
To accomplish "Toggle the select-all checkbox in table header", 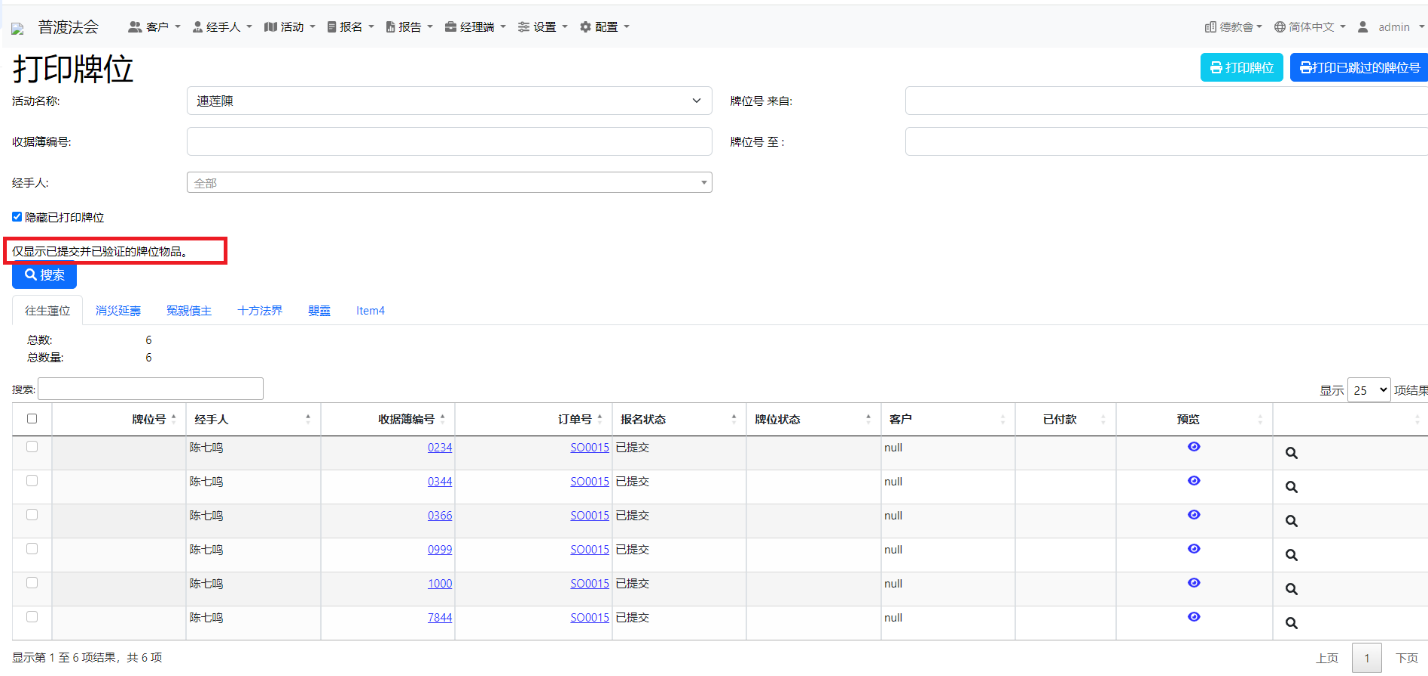I will (x=32, y=419).
